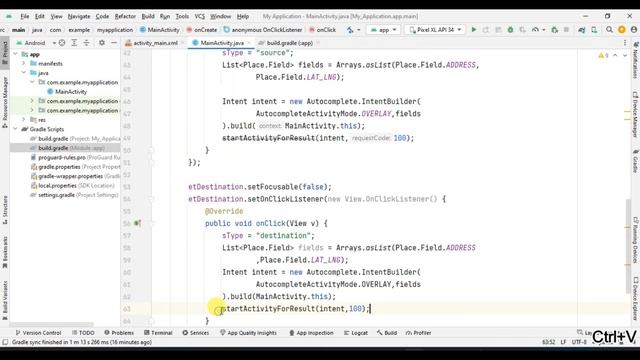Open the App Quality Insights tool window
The width and height of the screenshot is (640, 360).
click(x=248, y=333)
